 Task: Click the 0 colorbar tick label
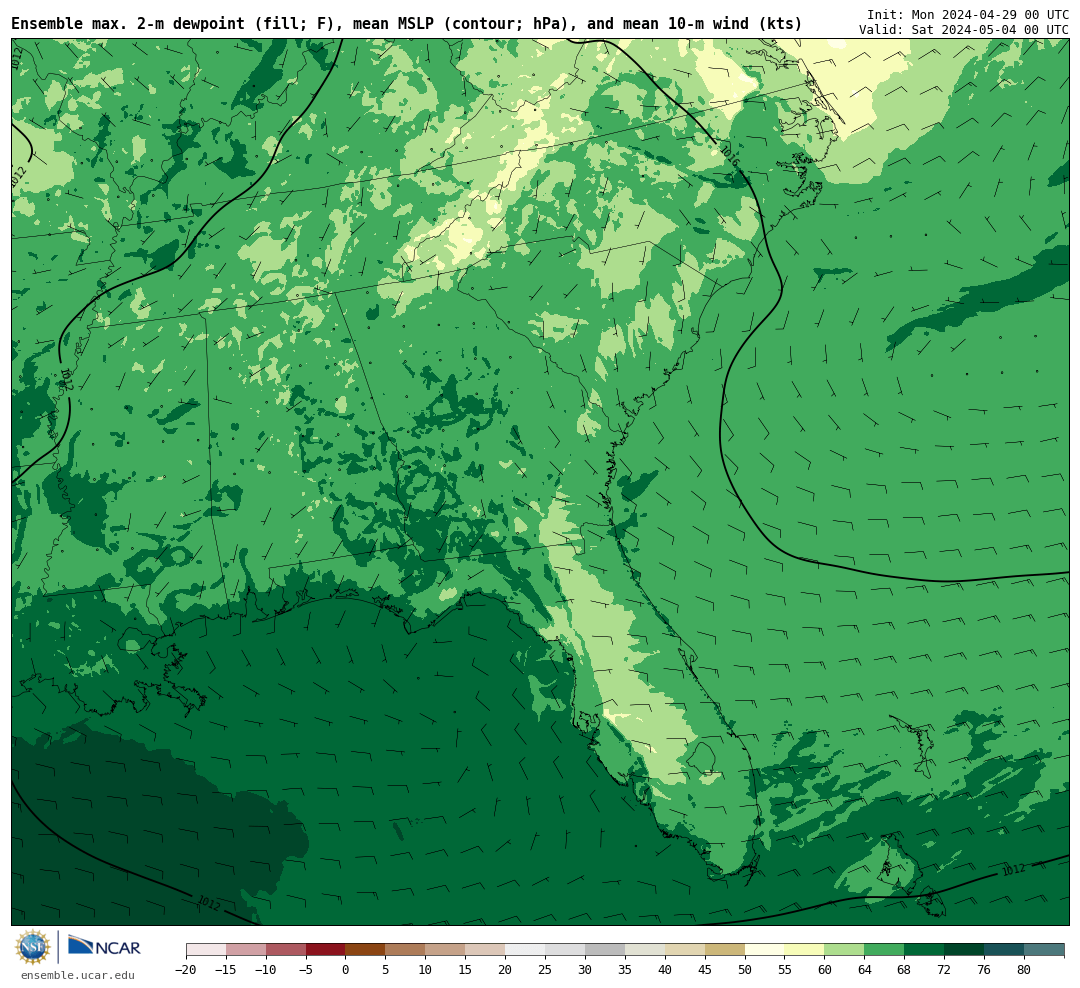346,970
